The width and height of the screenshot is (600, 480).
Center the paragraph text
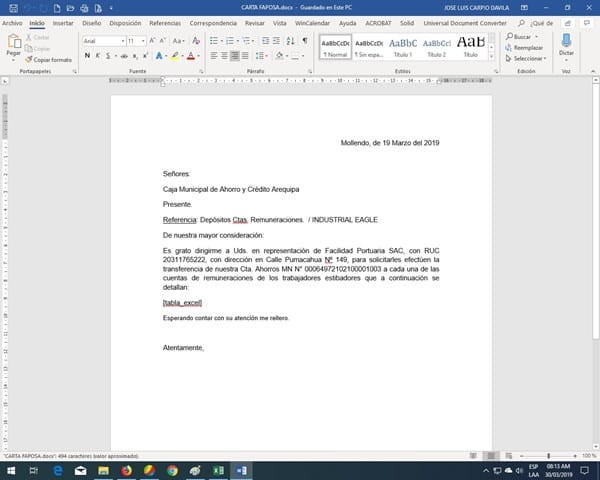point(225,56)
